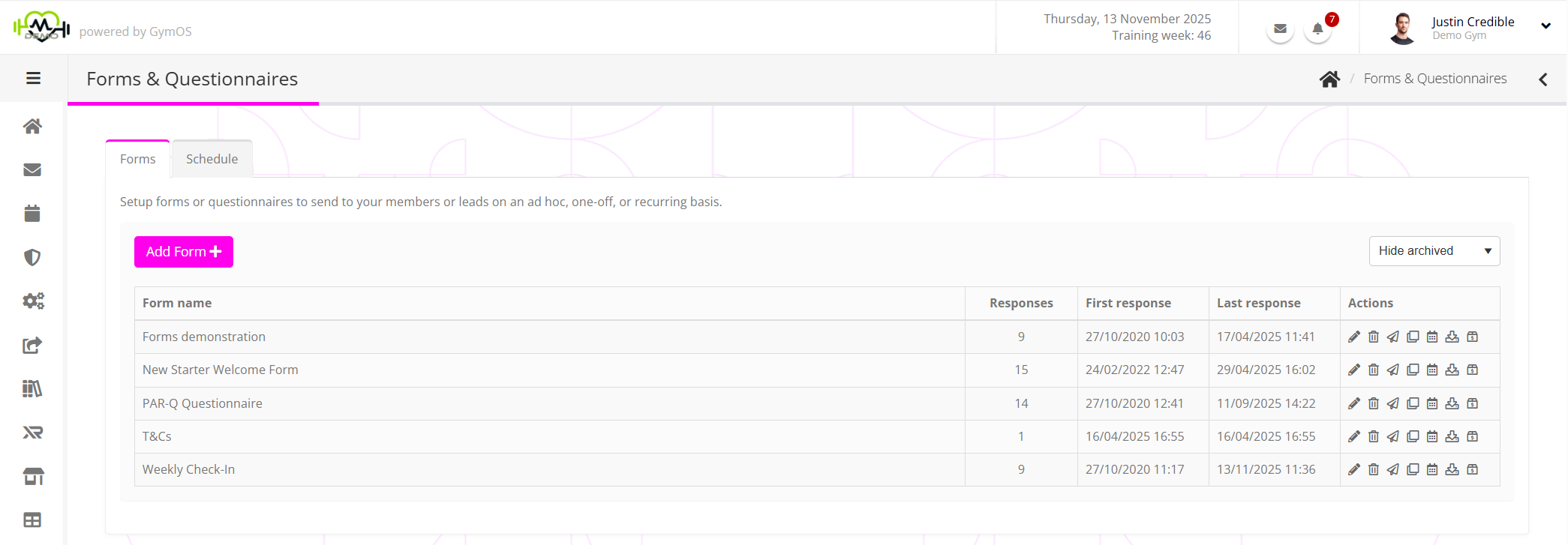Click the Add Form button
The width and height of the screenshot is (1568, 545).
184,252
